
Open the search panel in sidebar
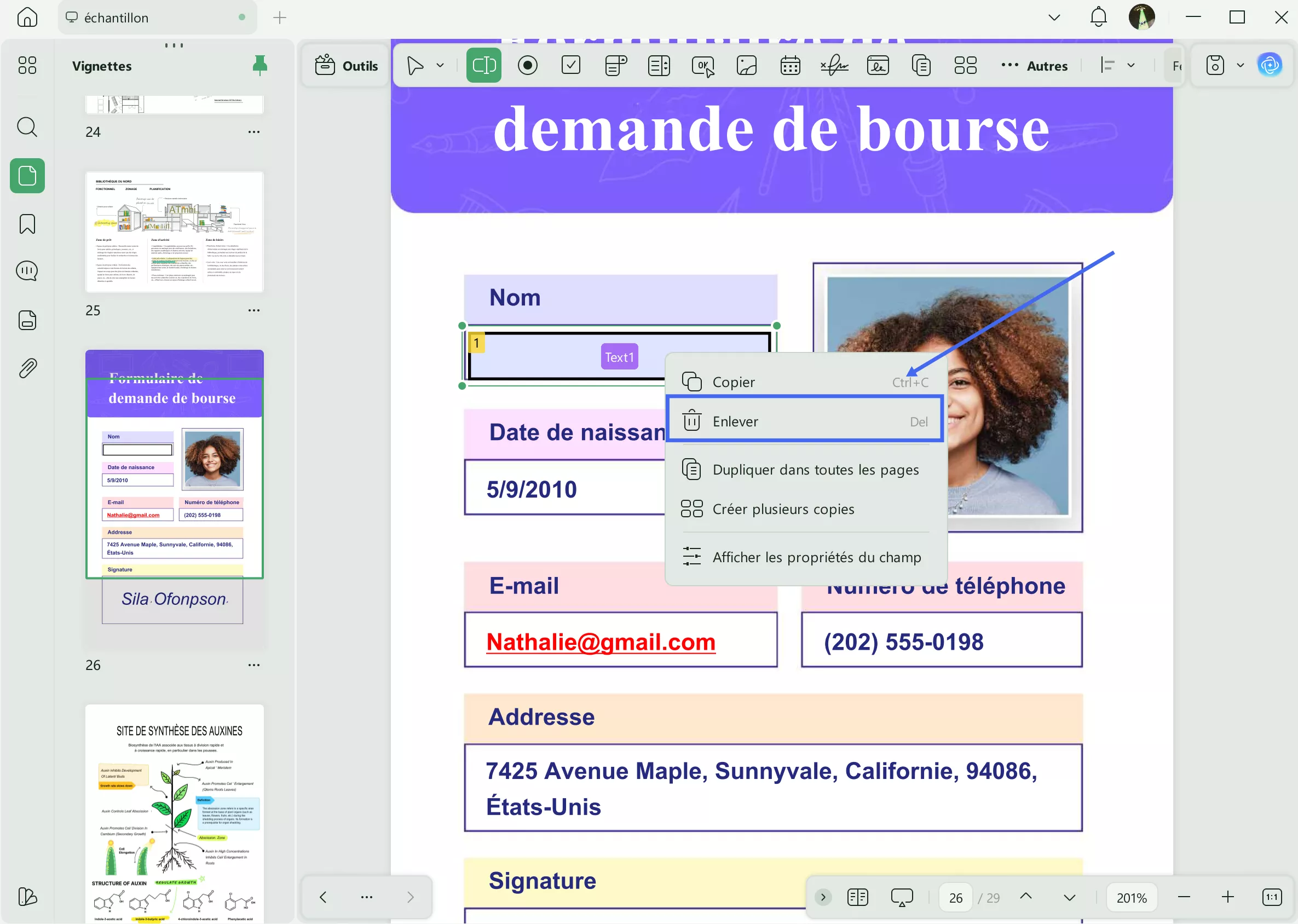tap(27, 127)
